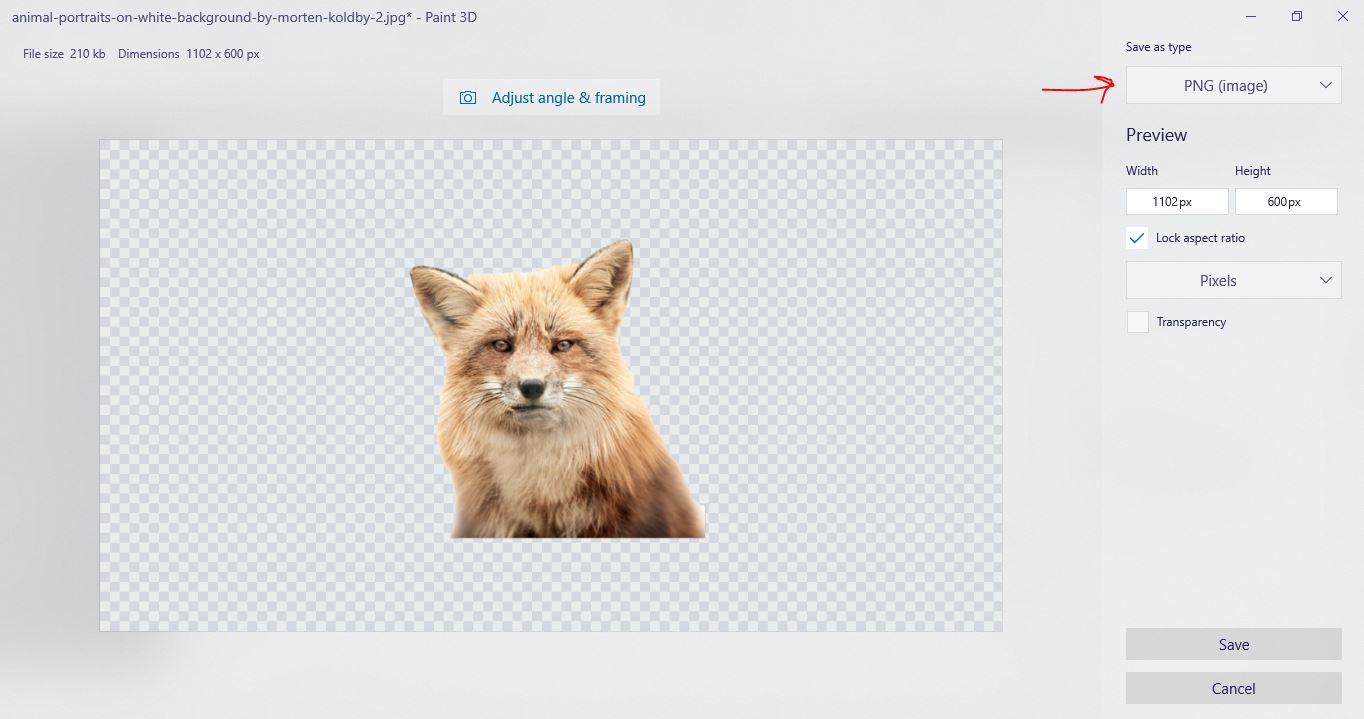Maximize the Paint 3D window
This screenshot has width=1364, height=719.
click(x=1296, y=16)
